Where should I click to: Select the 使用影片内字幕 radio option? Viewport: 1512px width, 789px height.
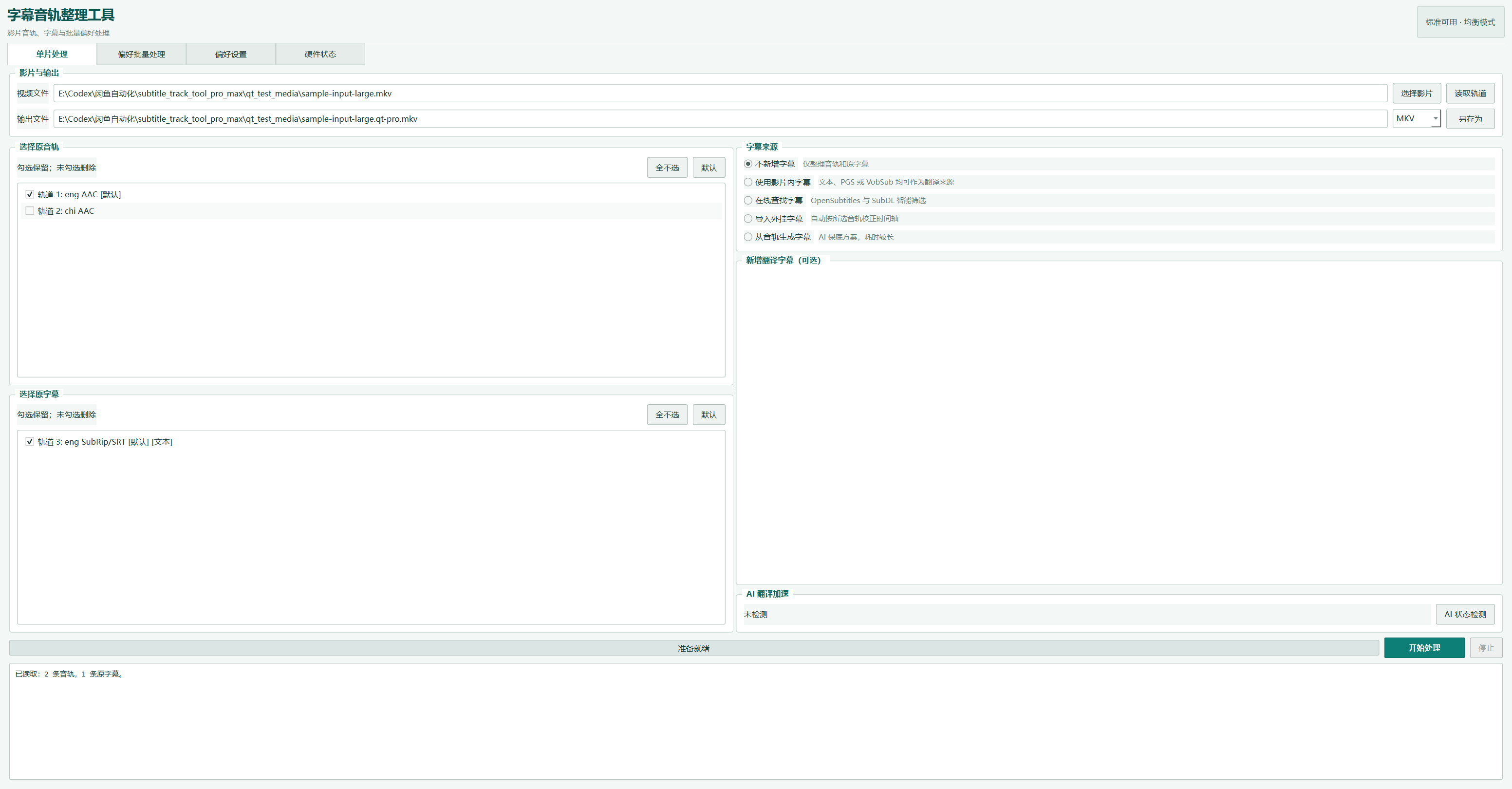[x=777, y=182]
